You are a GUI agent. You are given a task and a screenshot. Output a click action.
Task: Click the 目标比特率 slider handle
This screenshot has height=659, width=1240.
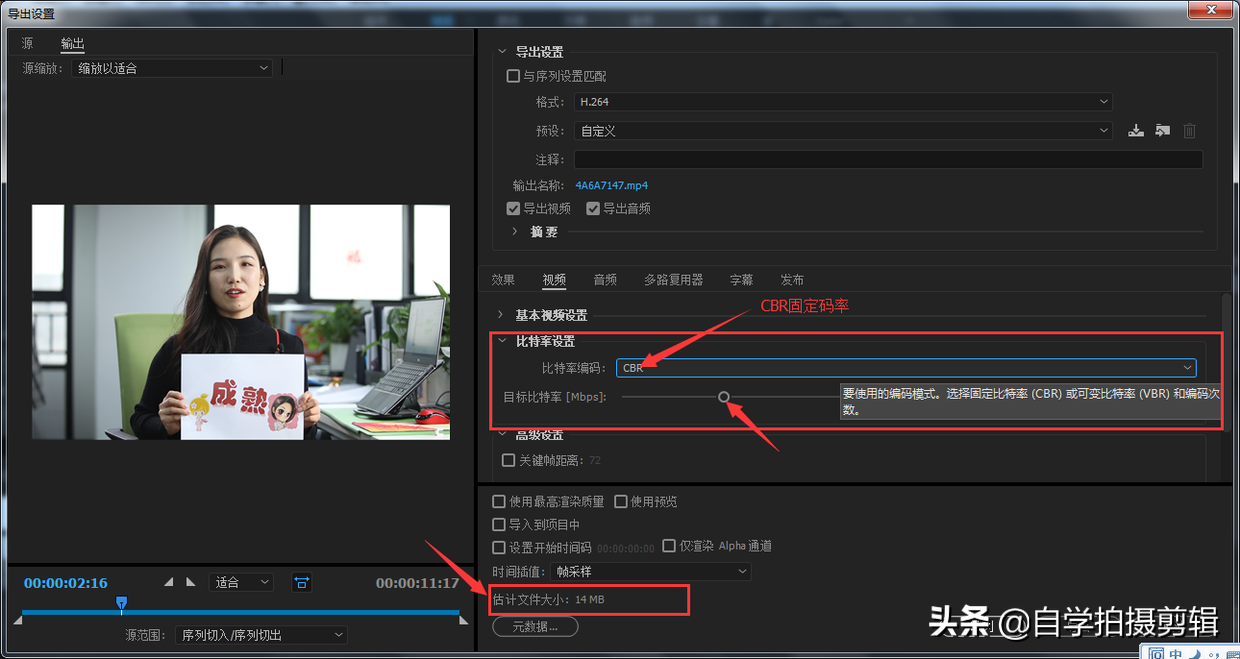(723, 397)
